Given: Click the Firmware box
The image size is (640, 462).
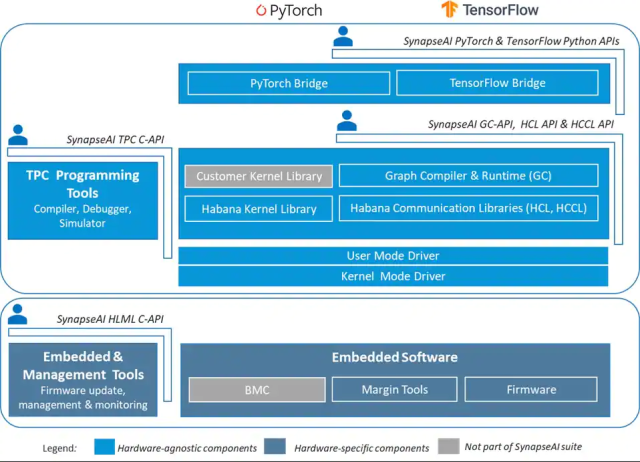Looking at the screenshot, I should (x=531, y=389).
